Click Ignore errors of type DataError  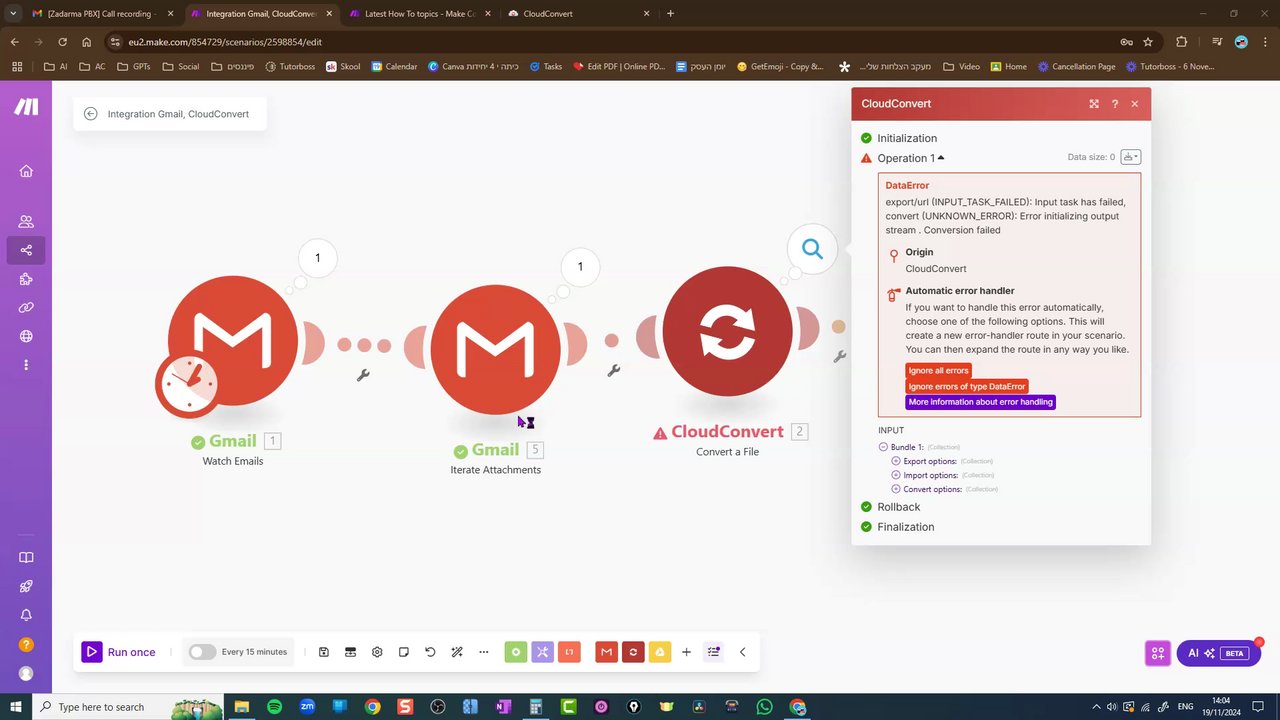[x=967, y=386]
